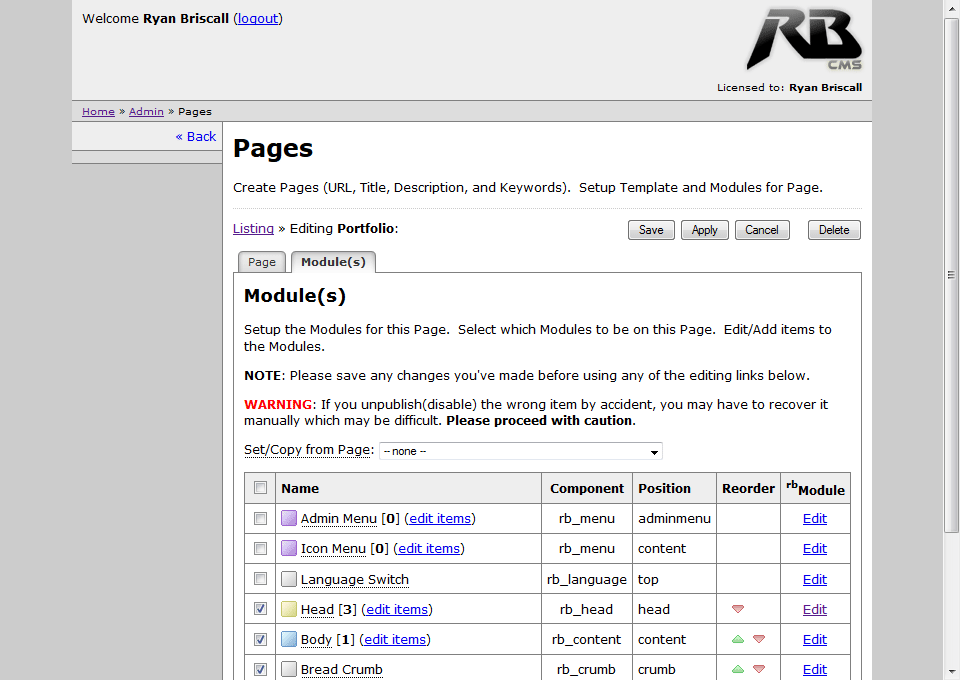Open the Set/Copy from Page dropdown

pos(520,451)
